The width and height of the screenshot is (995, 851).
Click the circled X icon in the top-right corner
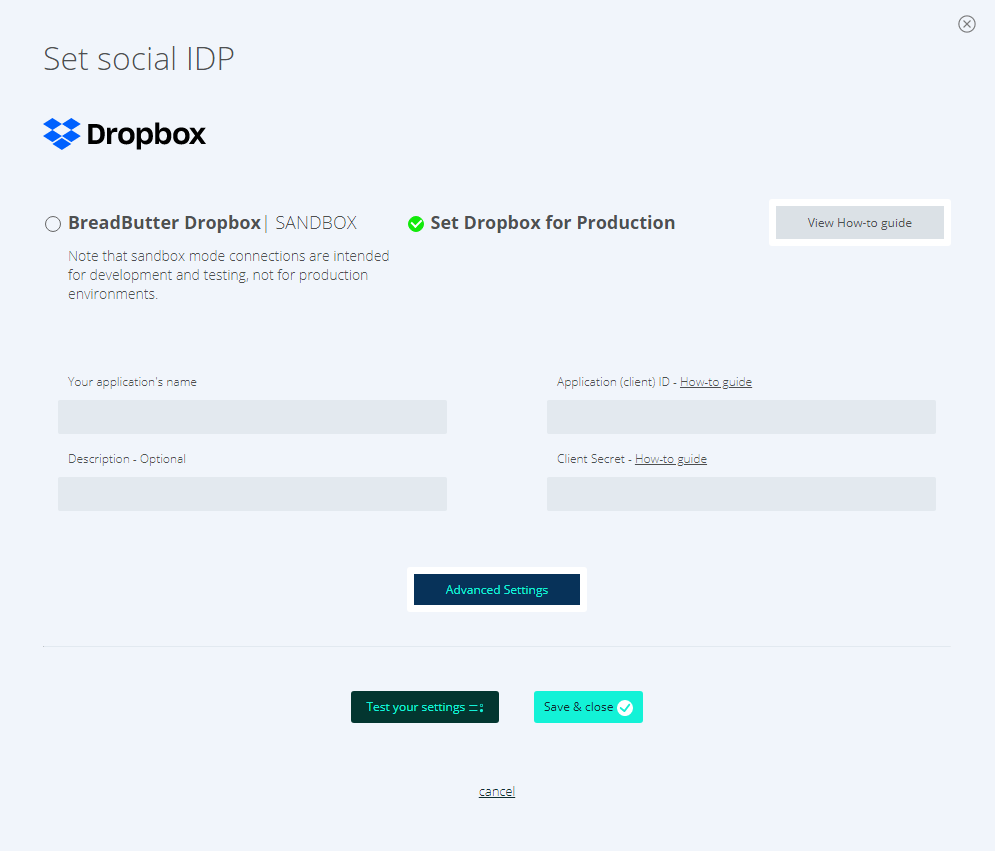point(966,24)
